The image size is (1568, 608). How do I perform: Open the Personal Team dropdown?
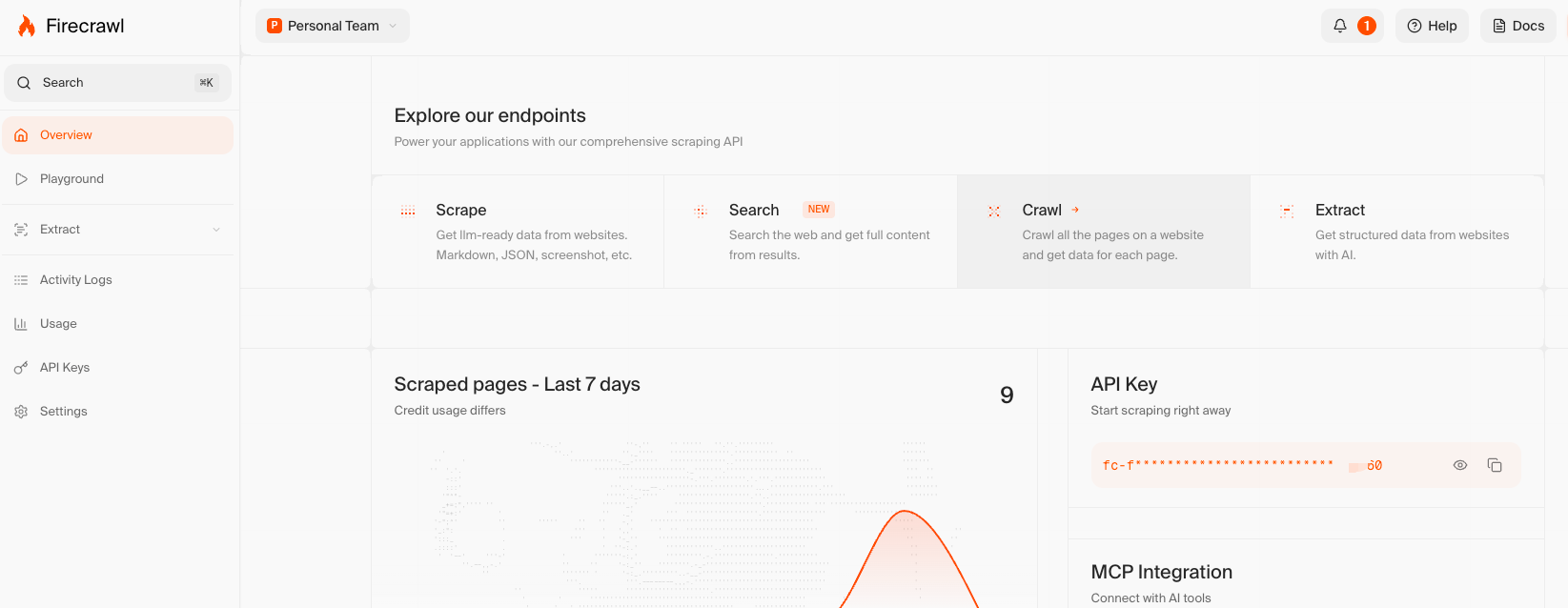point(332,26)
